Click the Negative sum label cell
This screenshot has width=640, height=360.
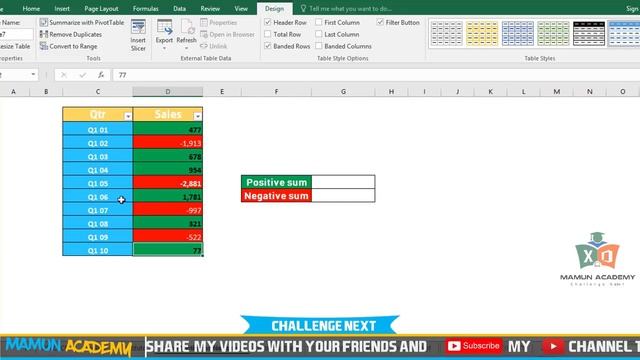(x=276, y=196)
